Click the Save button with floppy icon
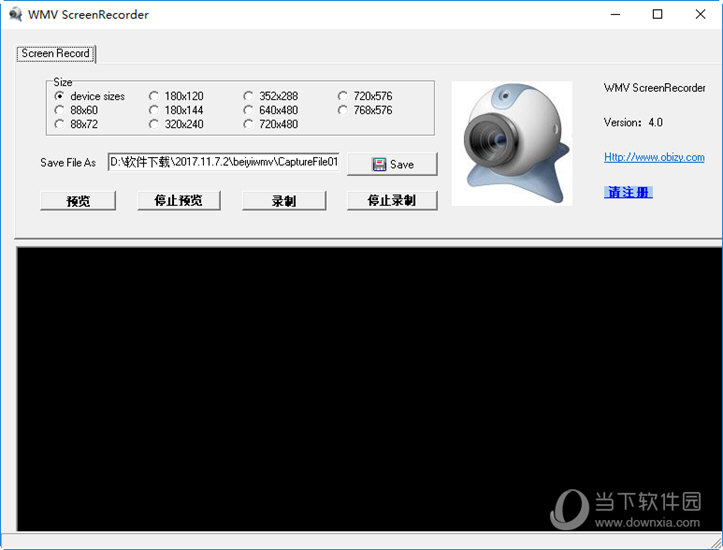The width and height of the screenshot is (723, 550). coord(392,164)
